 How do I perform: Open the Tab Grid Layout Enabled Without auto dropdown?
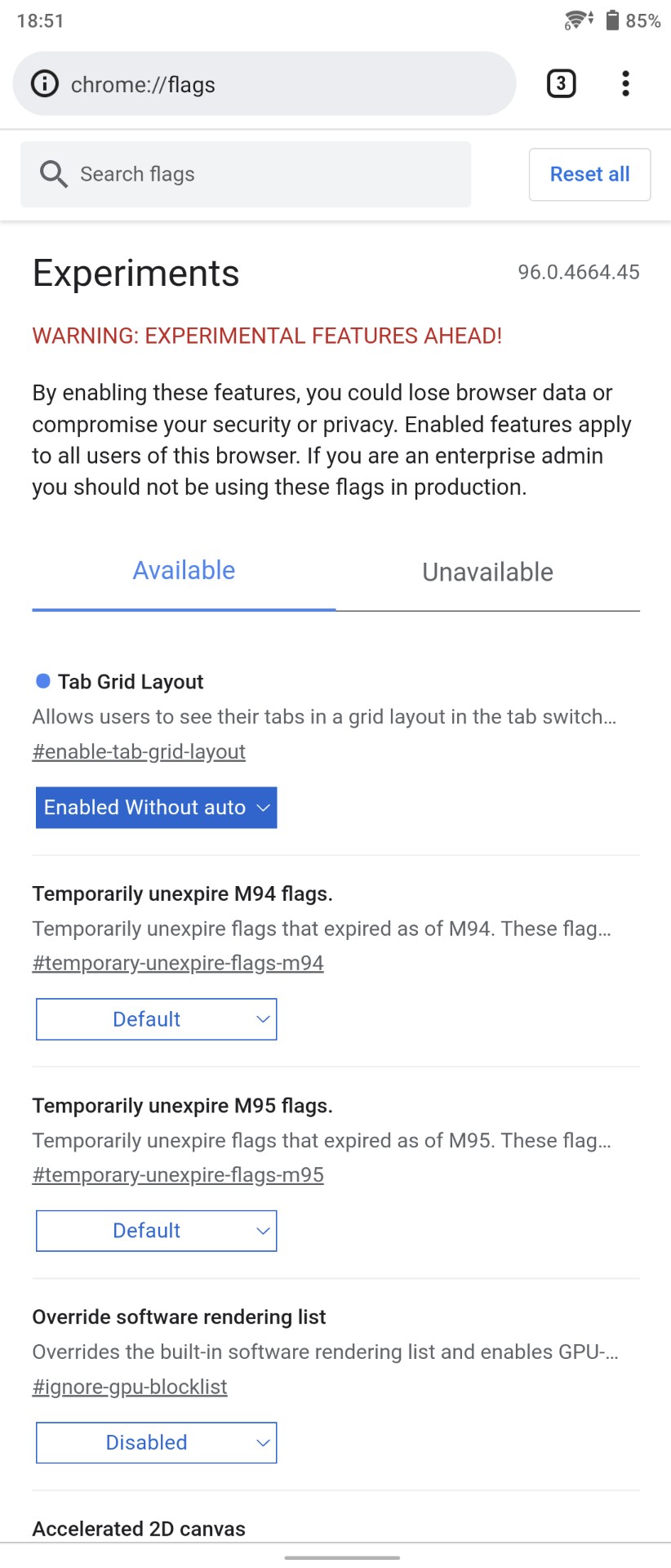point(157,808)
